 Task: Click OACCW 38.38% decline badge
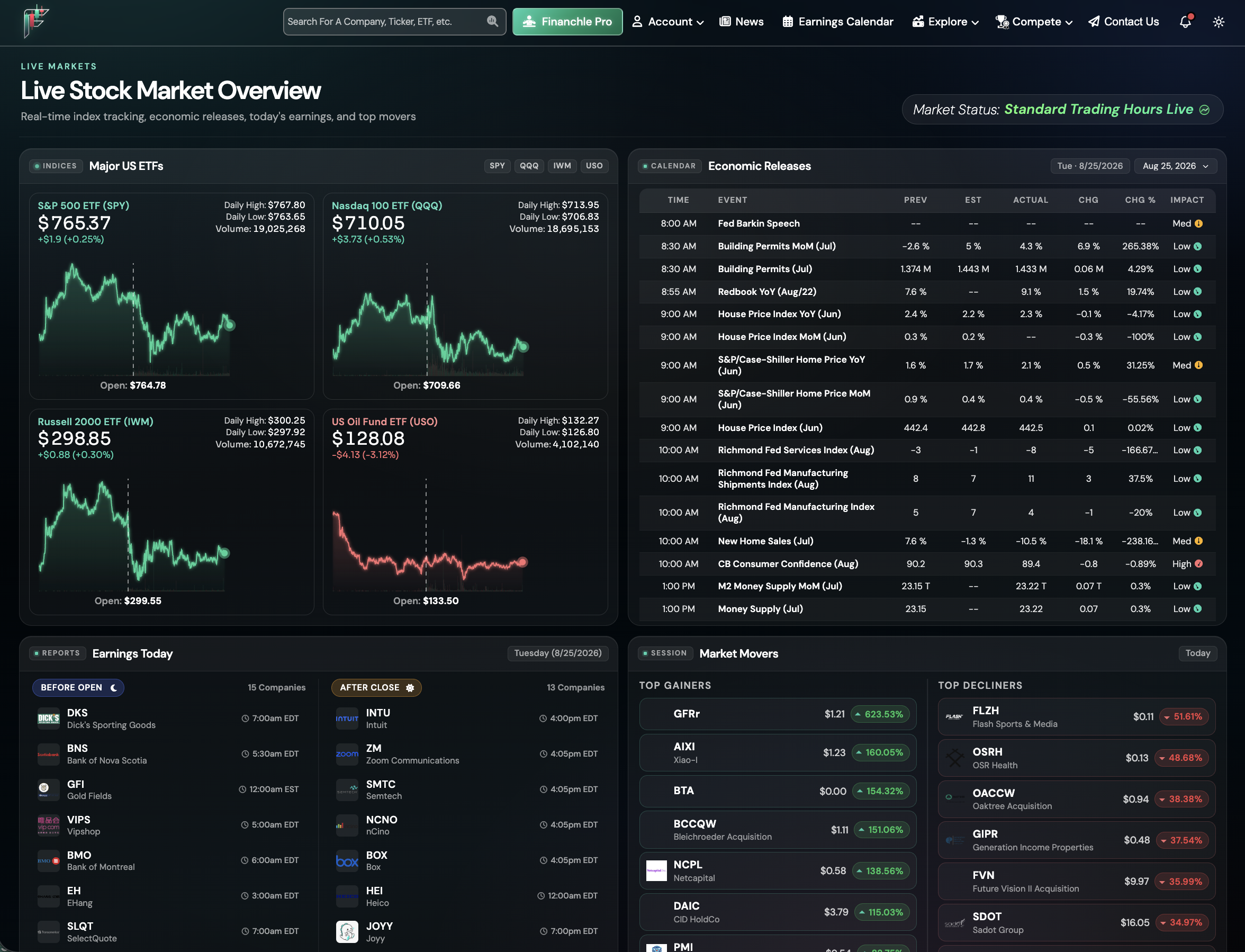(1181, 800)
